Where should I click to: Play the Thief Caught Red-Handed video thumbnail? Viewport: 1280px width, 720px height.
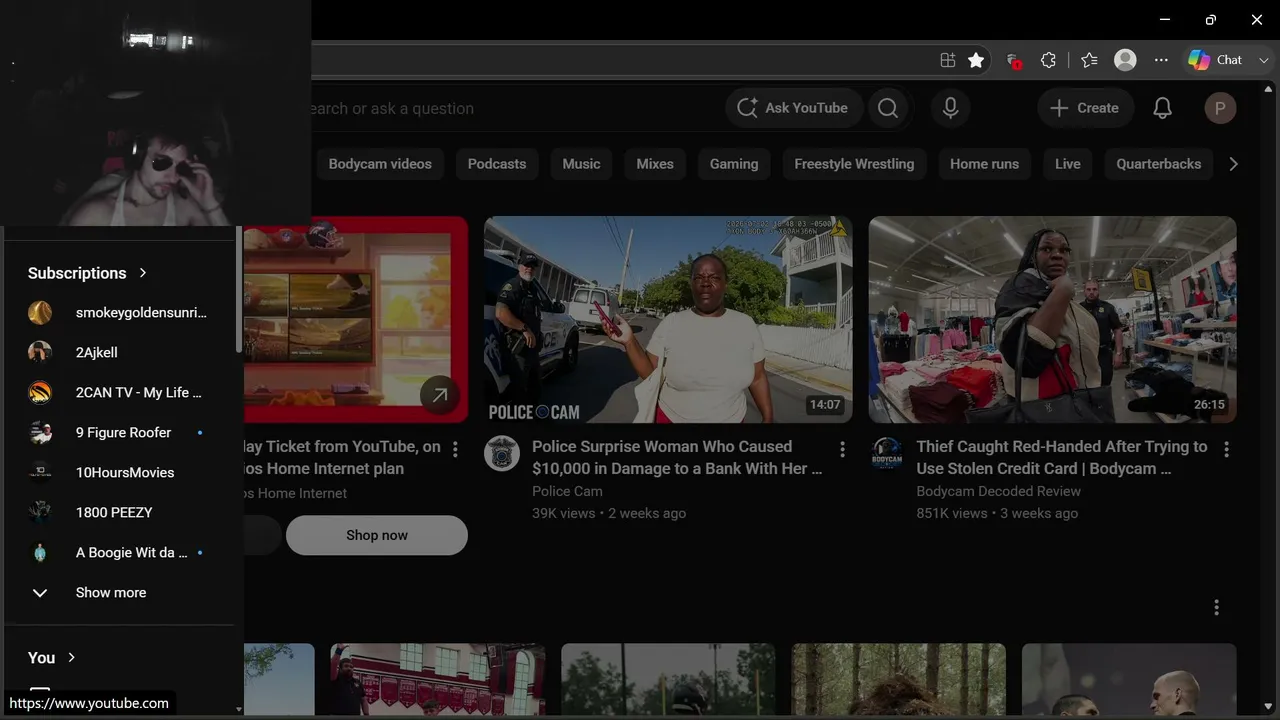point(1052,319)
